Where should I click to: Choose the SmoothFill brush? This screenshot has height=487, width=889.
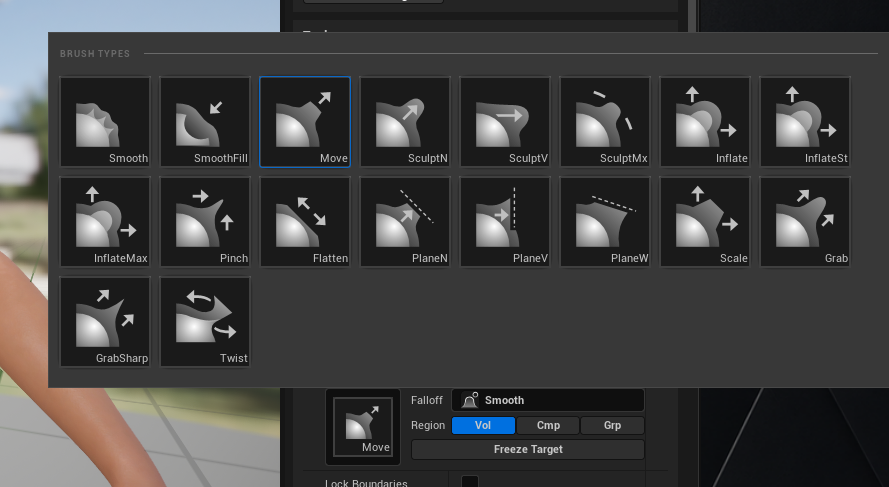pyautogui.click(x=205, y=122)
